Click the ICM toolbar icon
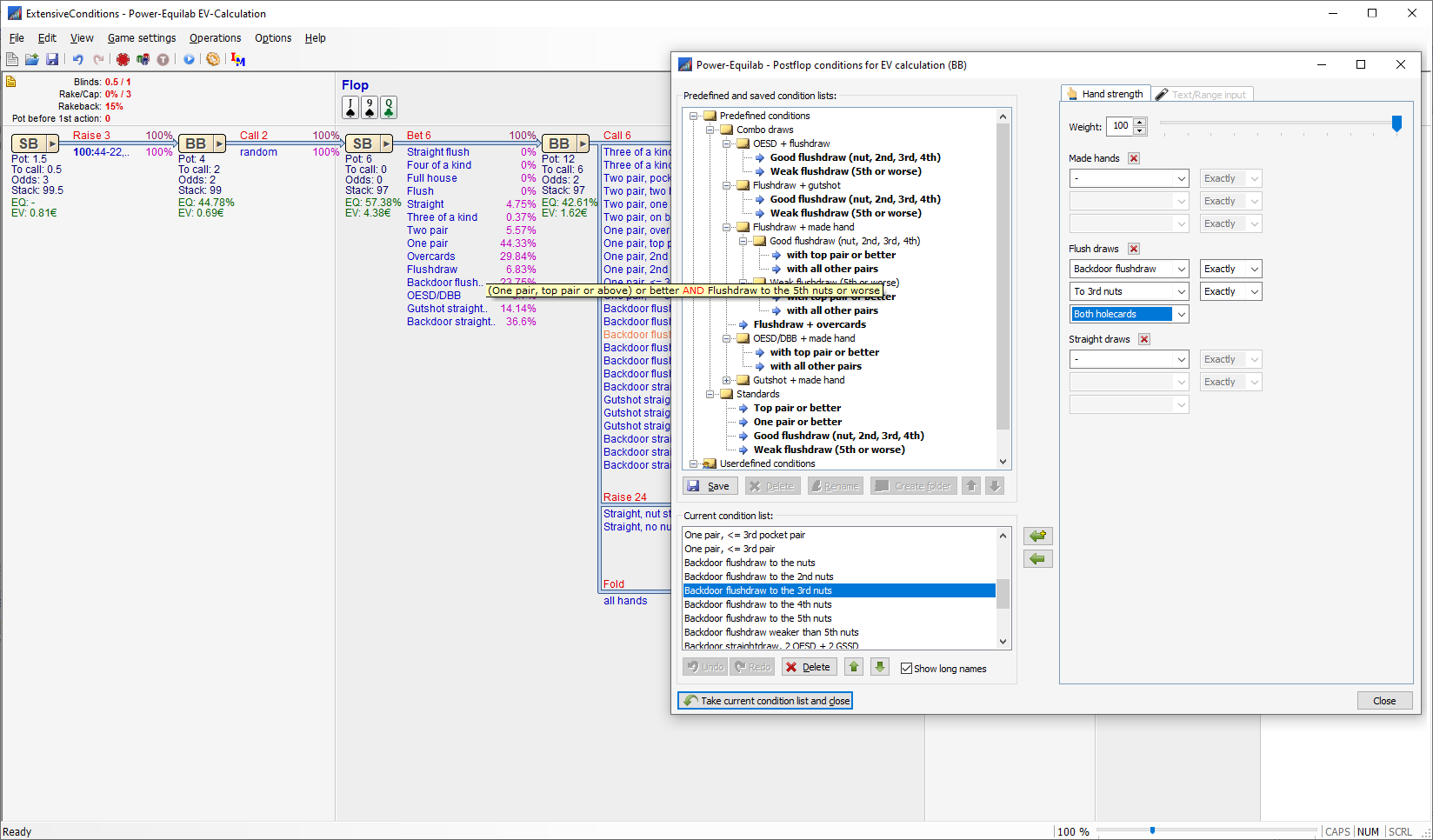Image resolution: width=1433 pixels, height=840 pixels. 238,59
